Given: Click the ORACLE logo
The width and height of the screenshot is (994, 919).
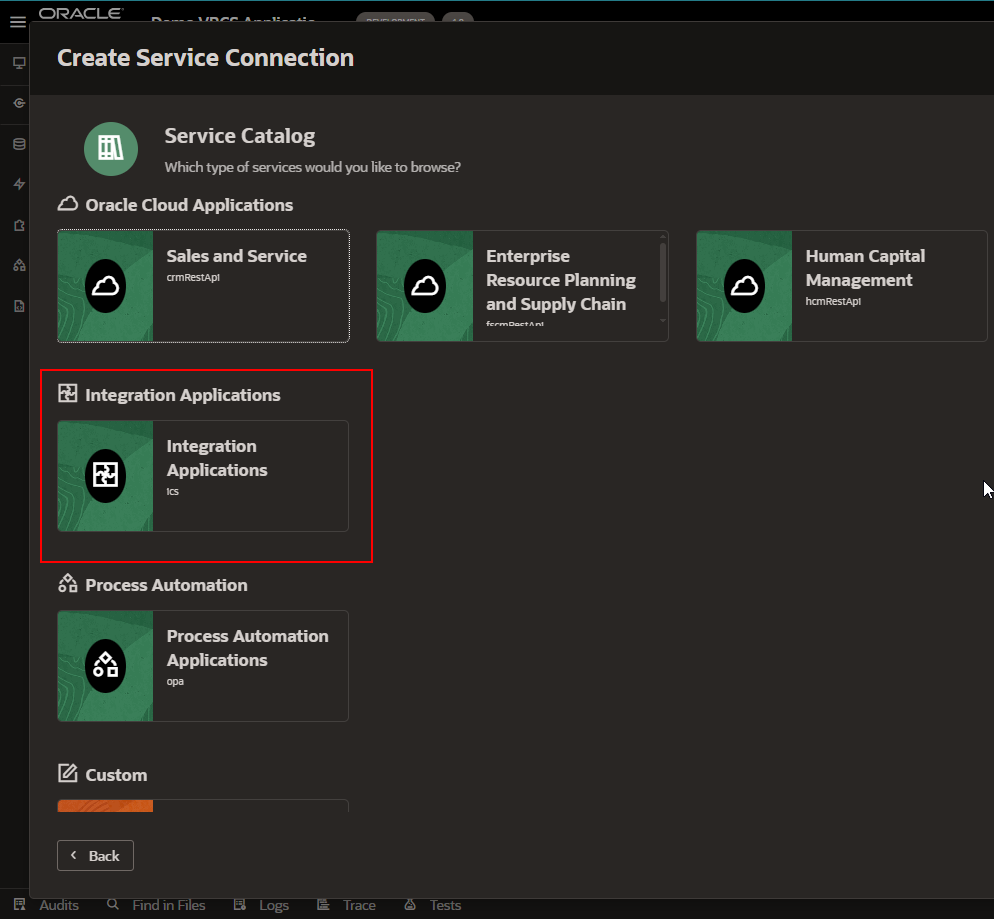Looking at the screenshot, I should pos(81,13).
